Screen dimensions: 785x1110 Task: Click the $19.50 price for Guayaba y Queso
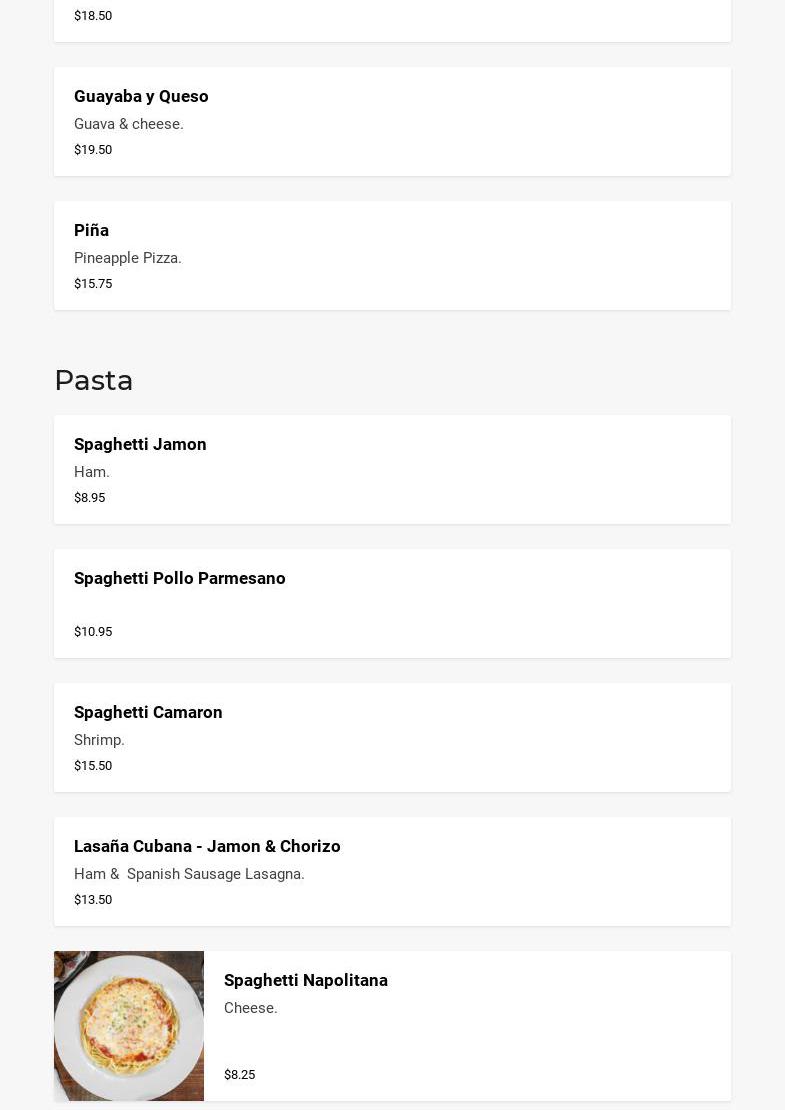pos(93,150)
